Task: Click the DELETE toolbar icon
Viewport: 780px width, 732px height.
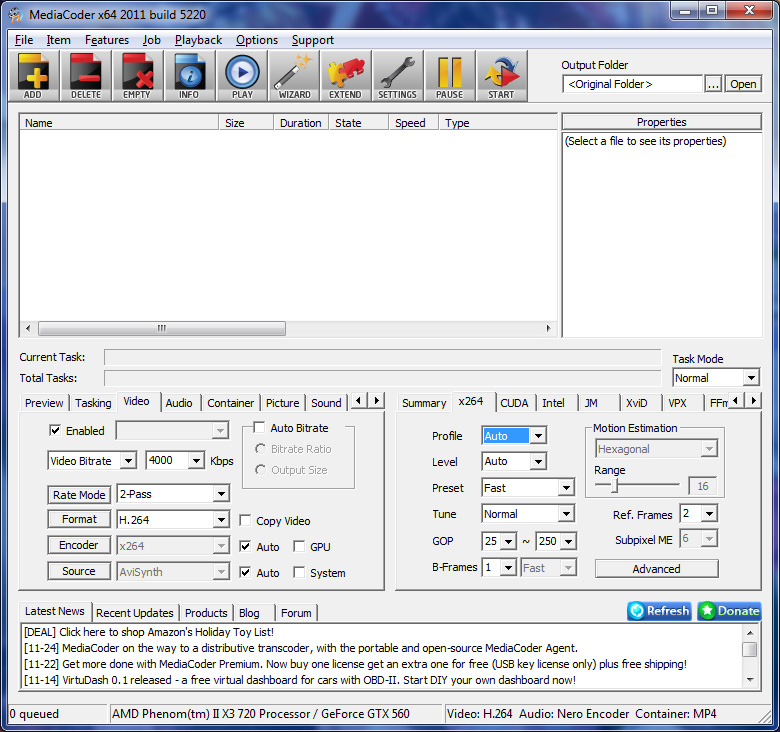Action: coord(86,76)
